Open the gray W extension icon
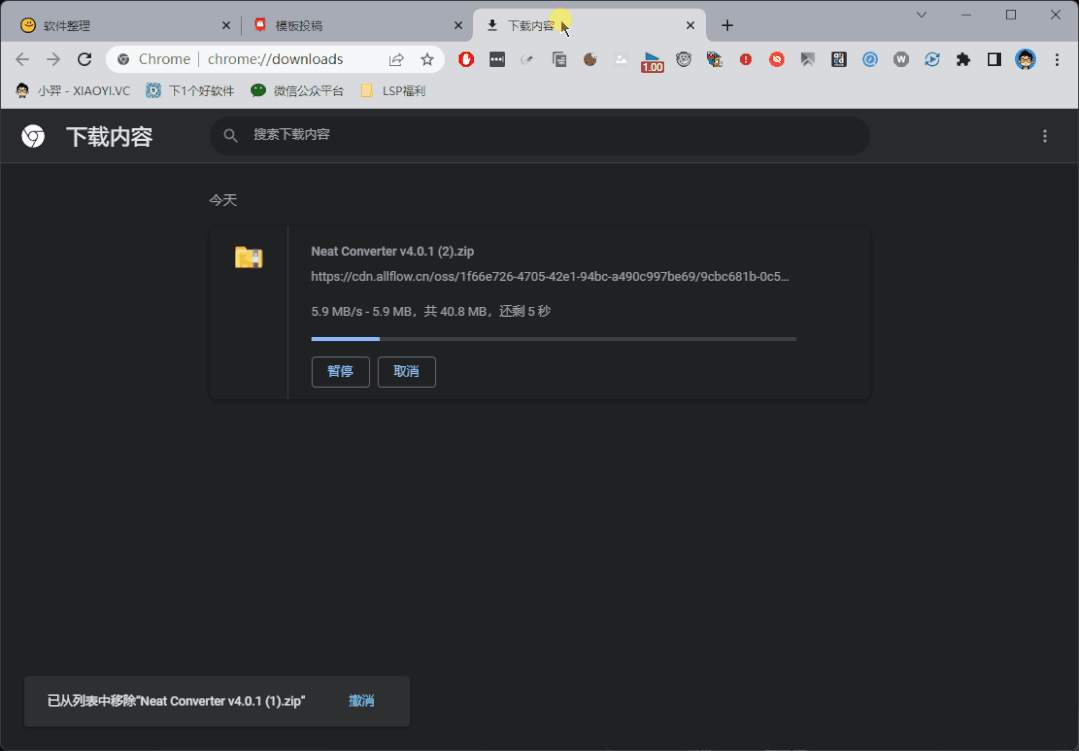 (901, 59)
